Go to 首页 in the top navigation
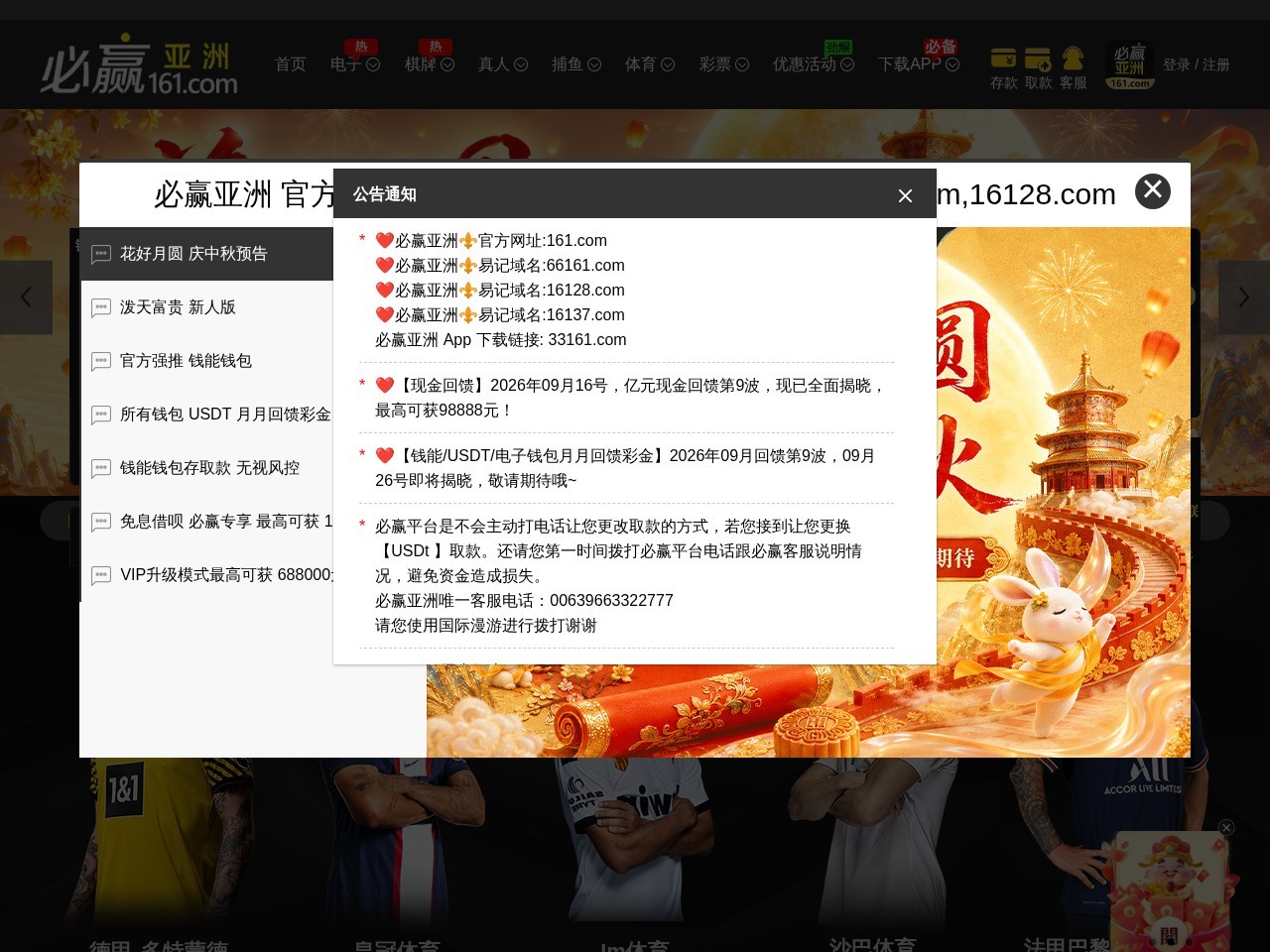Image resolution: width=1270 pixels, height=952 pixels. [291, 64]
